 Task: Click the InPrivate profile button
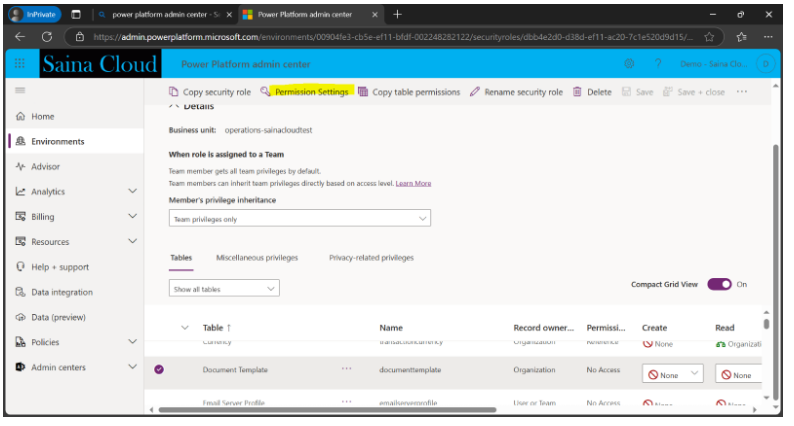point(34,14)
